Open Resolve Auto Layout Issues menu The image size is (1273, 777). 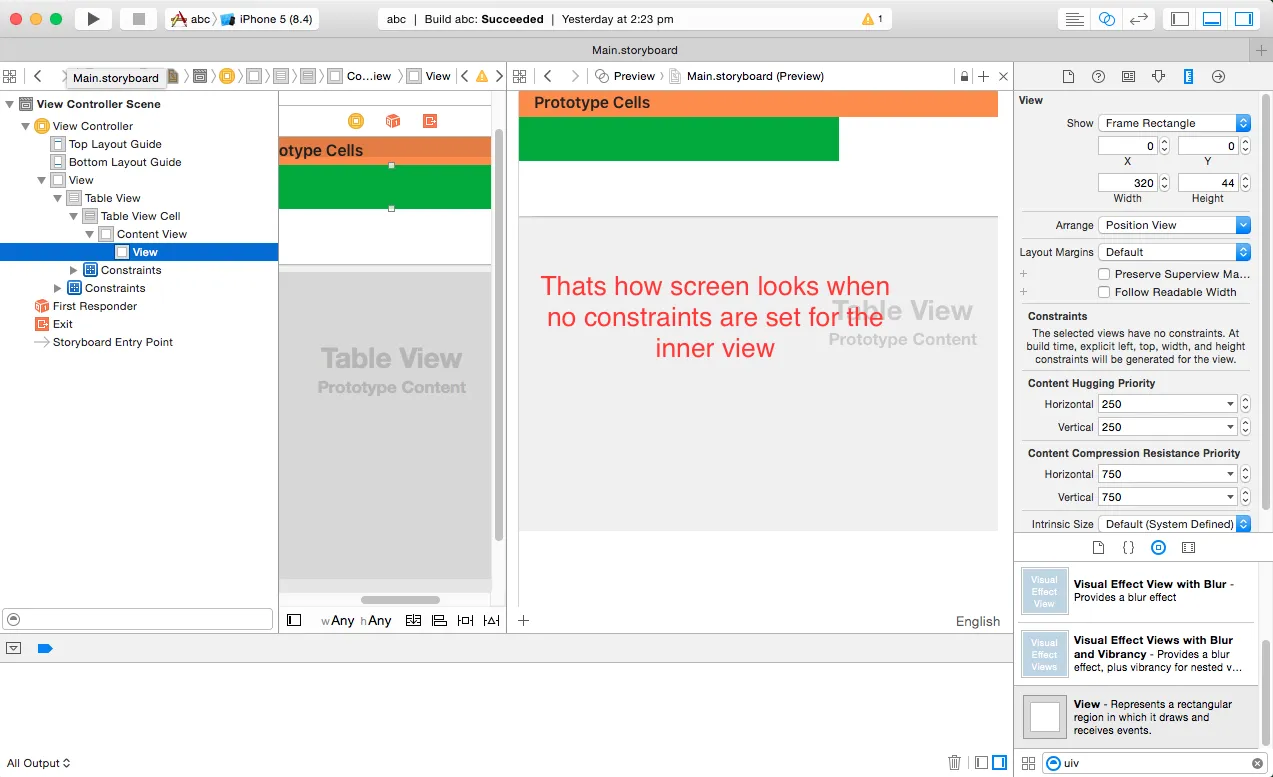[491, 621]
